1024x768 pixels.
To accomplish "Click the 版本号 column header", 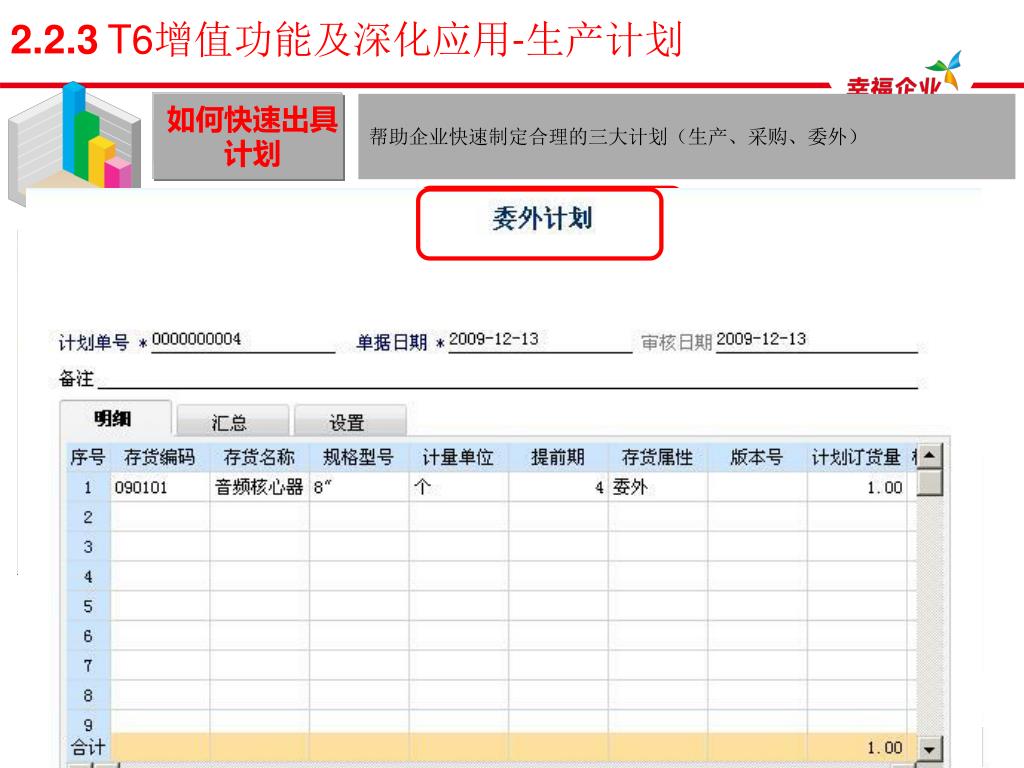I will (x=758, y=457).
